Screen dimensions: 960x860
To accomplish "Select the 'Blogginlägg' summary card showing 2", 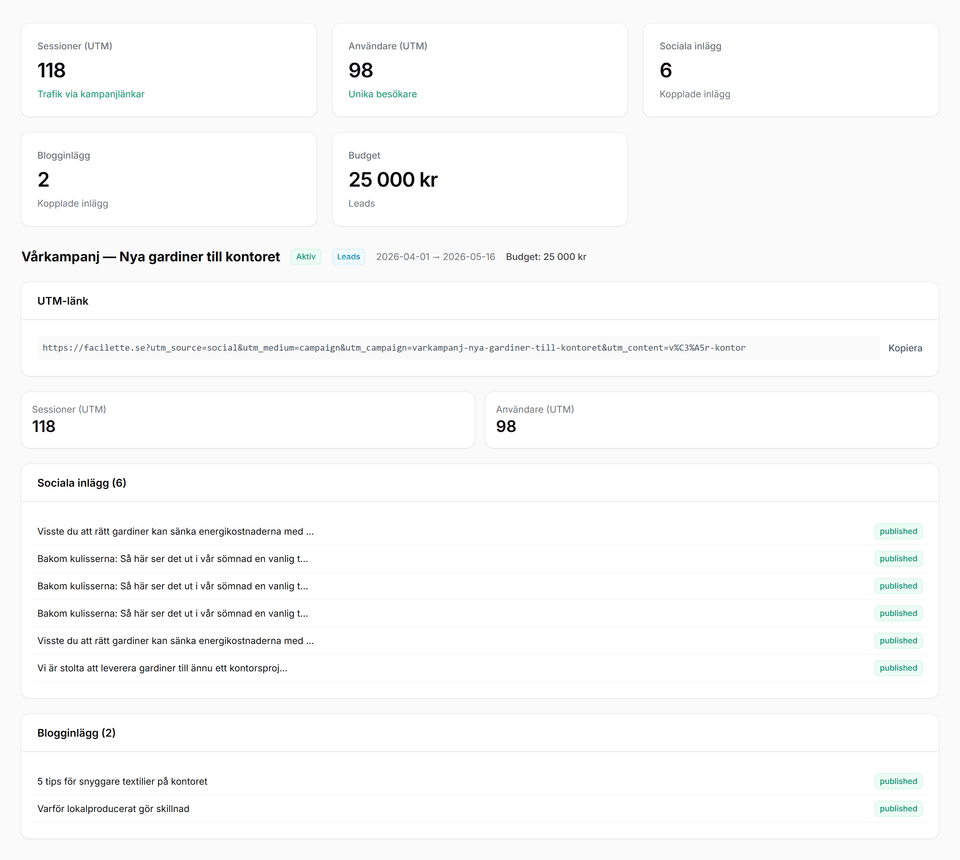I will [x=169, y=180].
